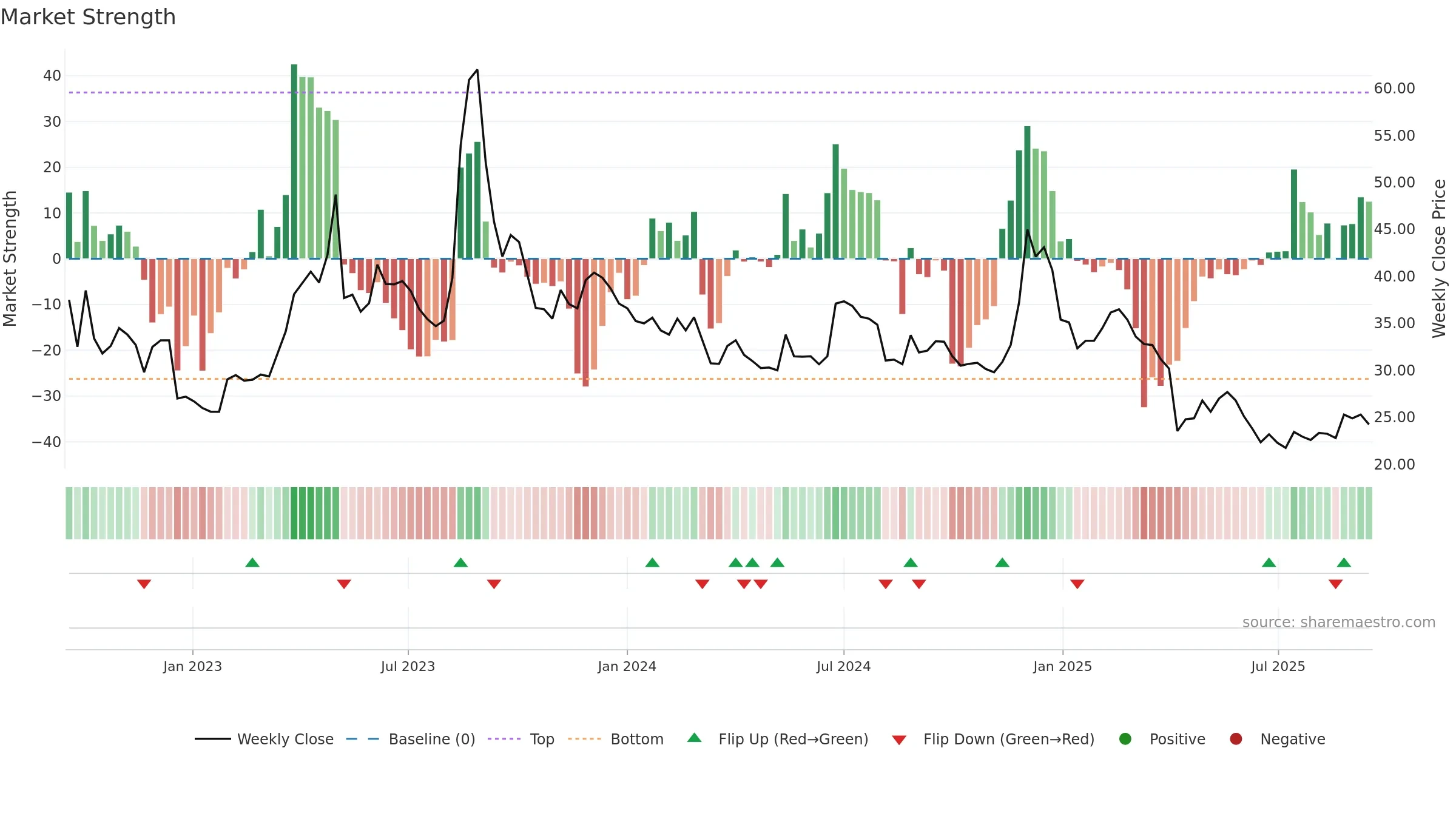Click the flip-down marker just after Jan 2025
1456x819 pixels.
coord(1077,584)
